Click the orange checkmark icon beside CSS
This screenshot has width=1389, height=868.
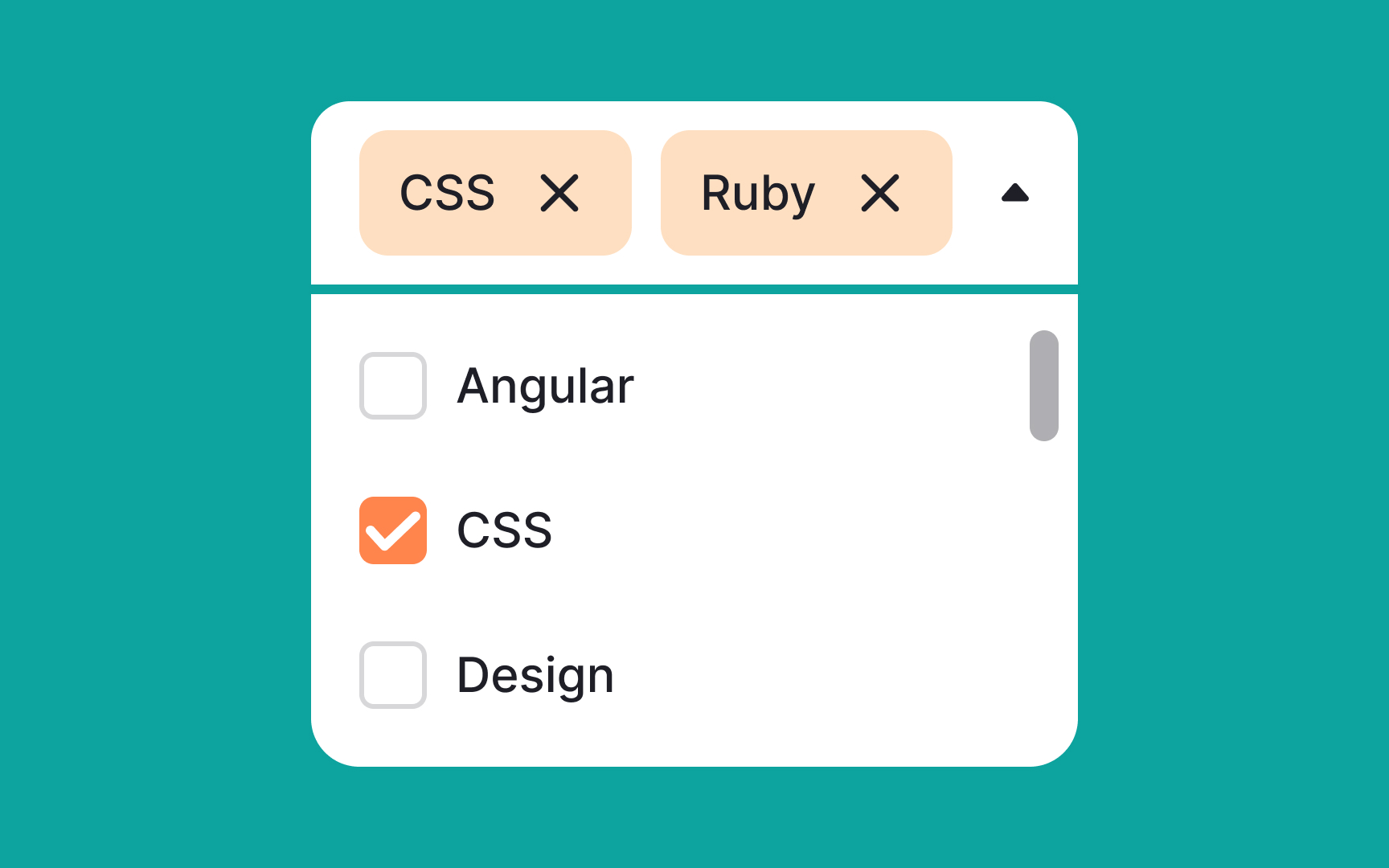(x=393, y=530)
